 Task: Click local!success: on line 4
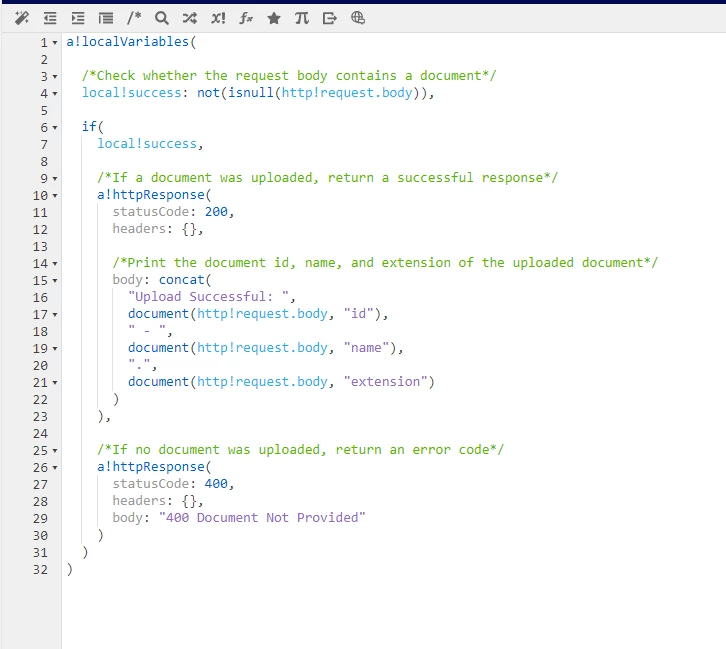(x=135, y=93)
